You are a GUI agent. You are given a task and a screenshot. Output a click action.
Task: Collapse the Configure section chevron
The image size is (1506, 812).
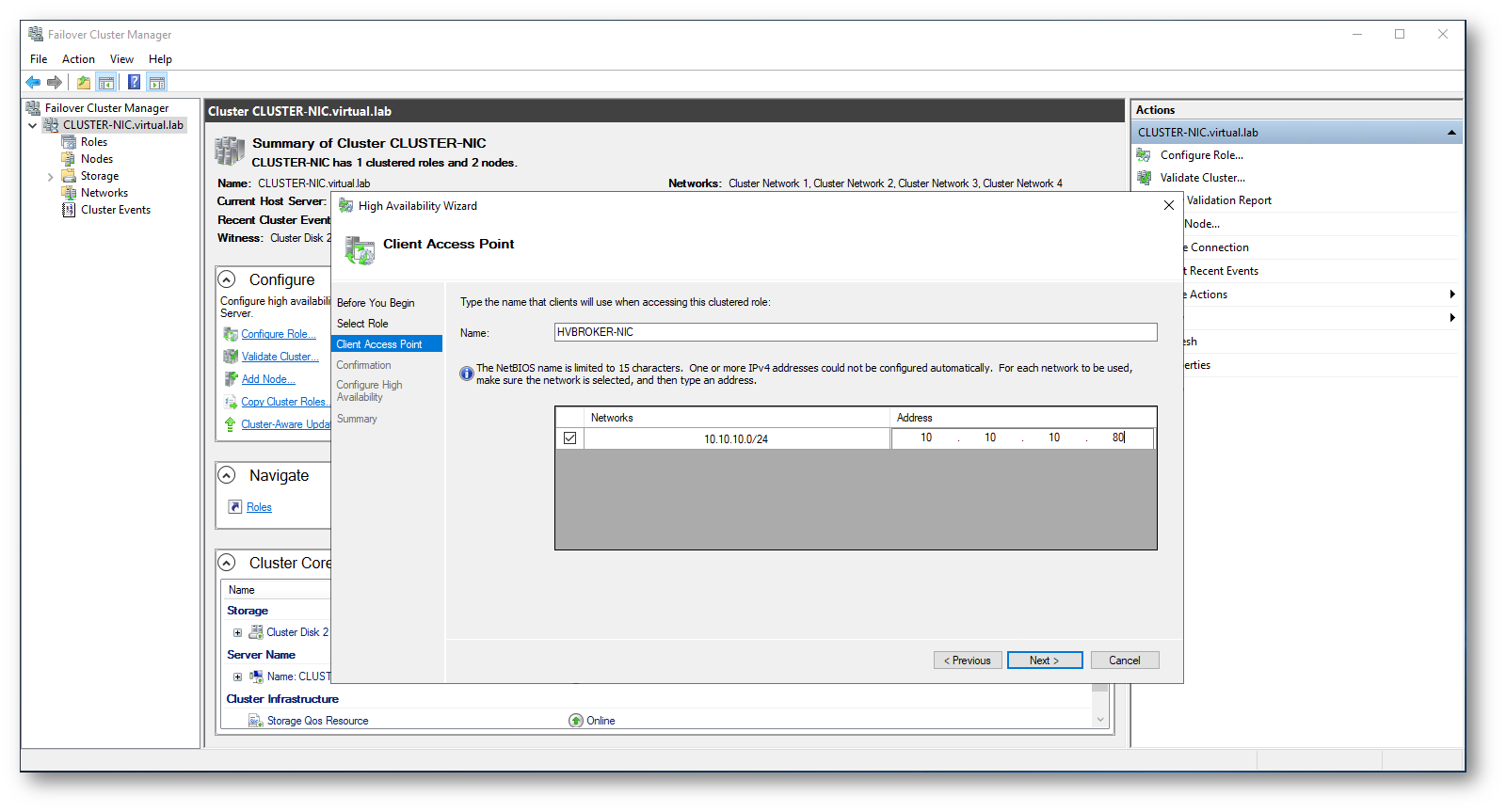(227, 279)
